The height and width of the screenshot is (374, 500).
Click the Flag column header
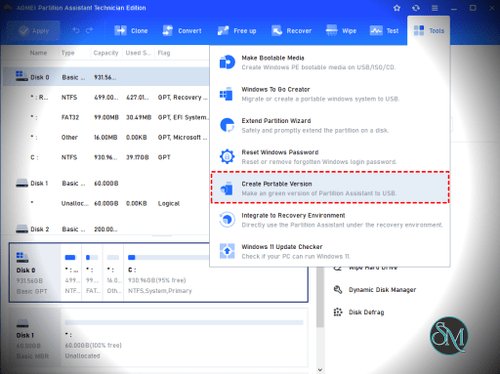164,53
